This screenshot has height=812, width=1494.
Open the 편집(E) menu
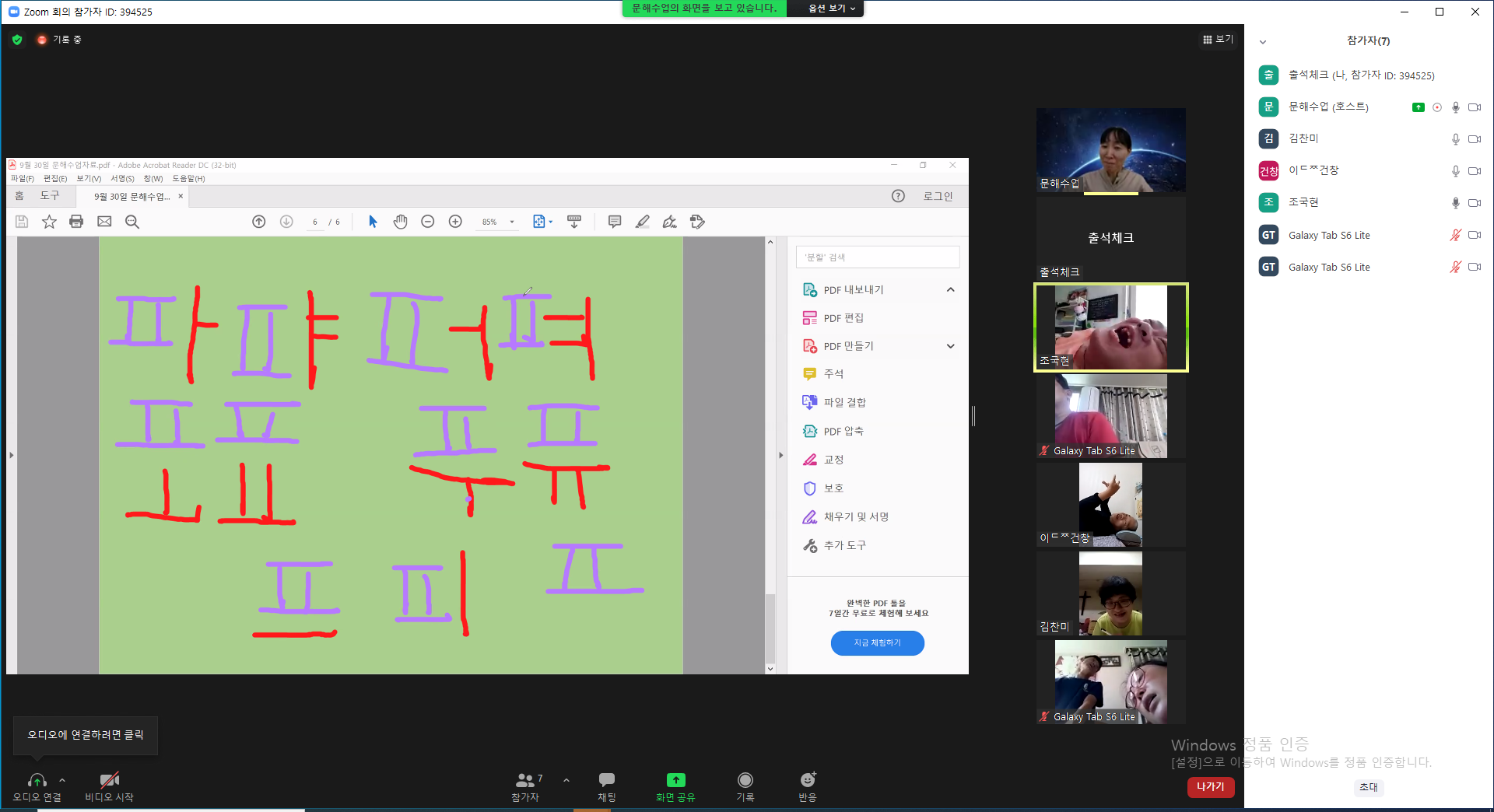[x=55, y=179]
